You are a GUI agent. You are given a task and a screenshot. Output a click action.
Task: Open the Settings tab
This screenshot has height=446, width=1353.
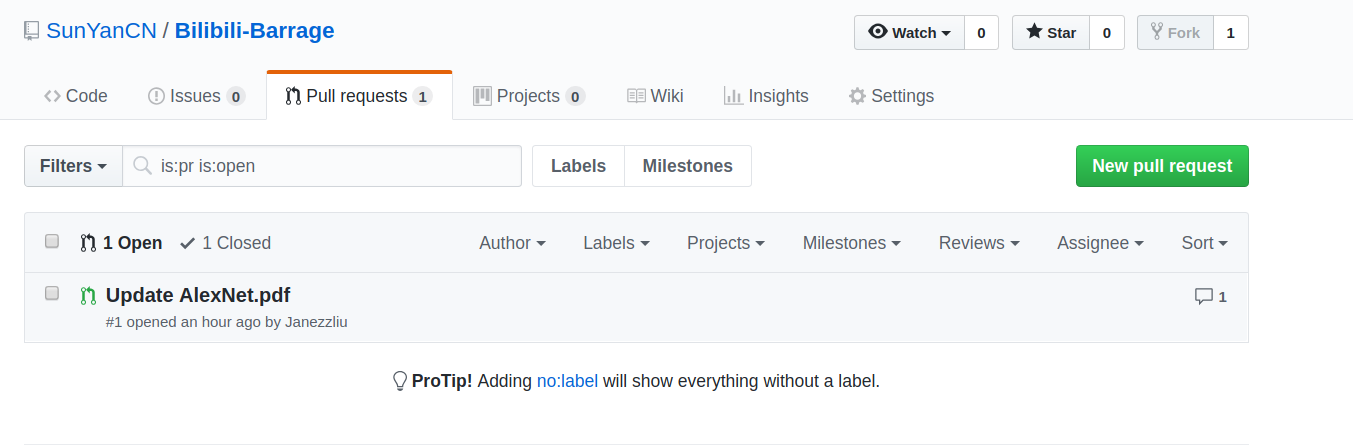click(891, 96)
